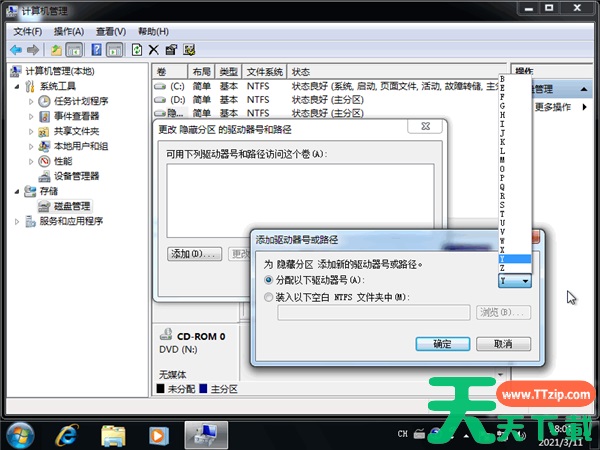The height and width of the screenshot is (450, 600).
Task: Click the Refresh toolbar icon
Action: click(135, 49)
